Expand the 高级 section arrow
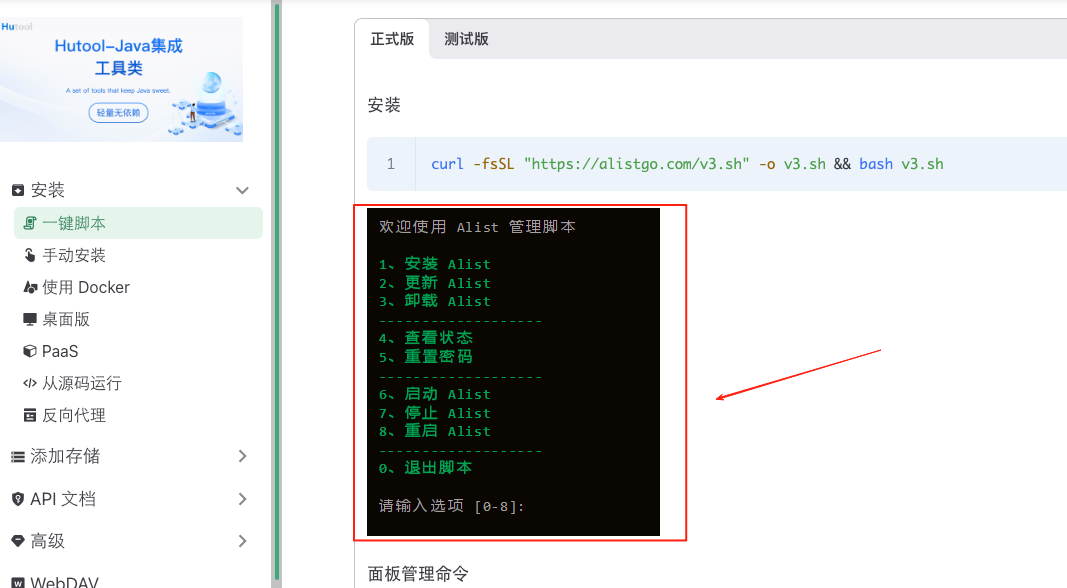Image resolution: width=1067 pixels, height=588 pixels. (x=243, y=541)
